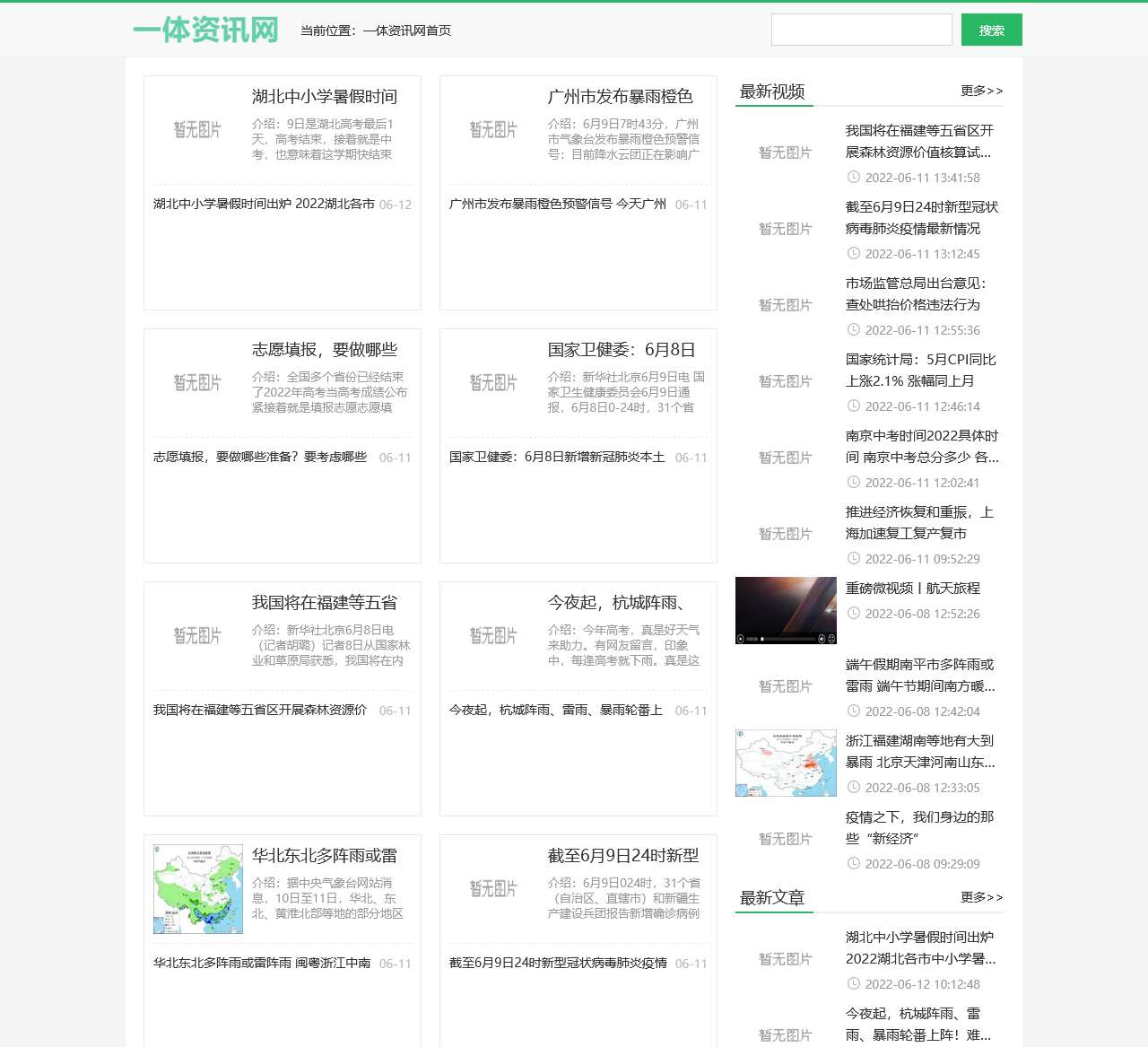
Task: Open the 一体资讯网首页 breadcrumb link
Action: point(407,31)
